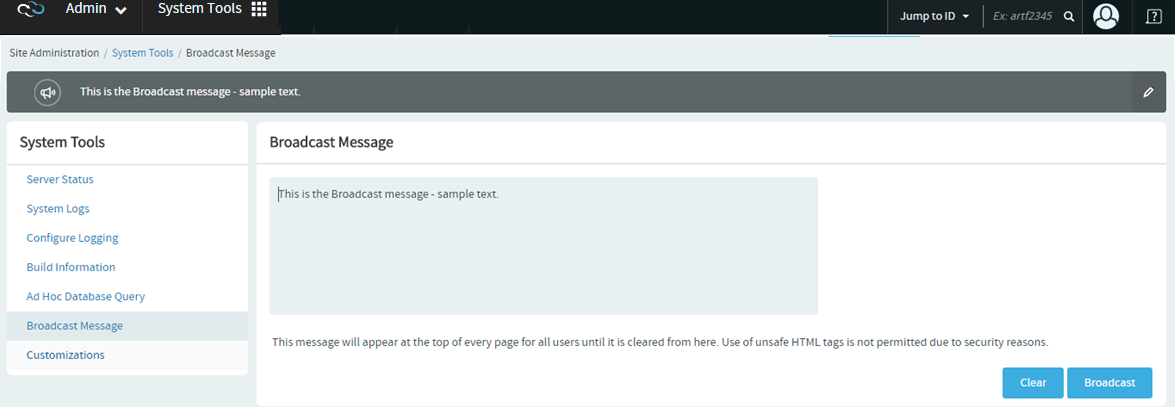Open the user profile avatar icon
This screenshot has width=1175, height=407.
[1106, 16]
